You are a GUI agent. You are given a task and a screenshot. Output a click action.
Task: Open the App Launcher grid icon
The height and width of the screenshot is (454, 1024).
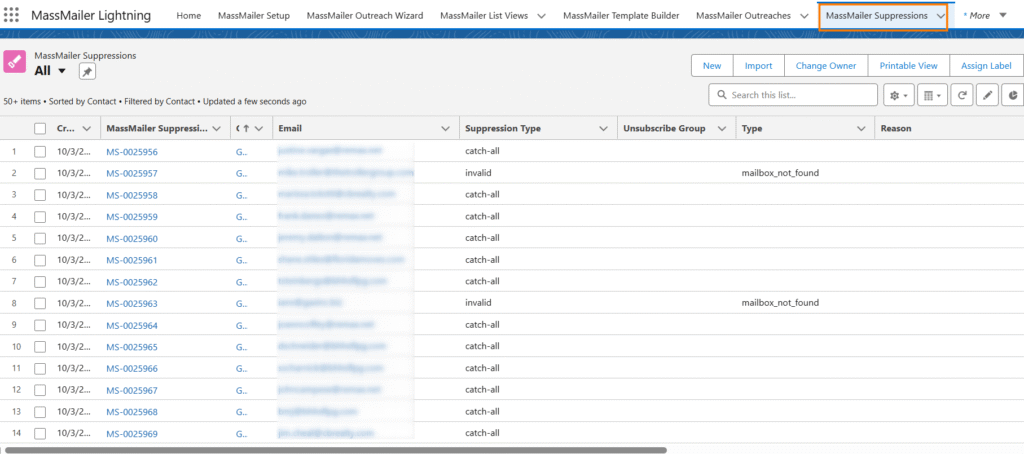point(13,16)
